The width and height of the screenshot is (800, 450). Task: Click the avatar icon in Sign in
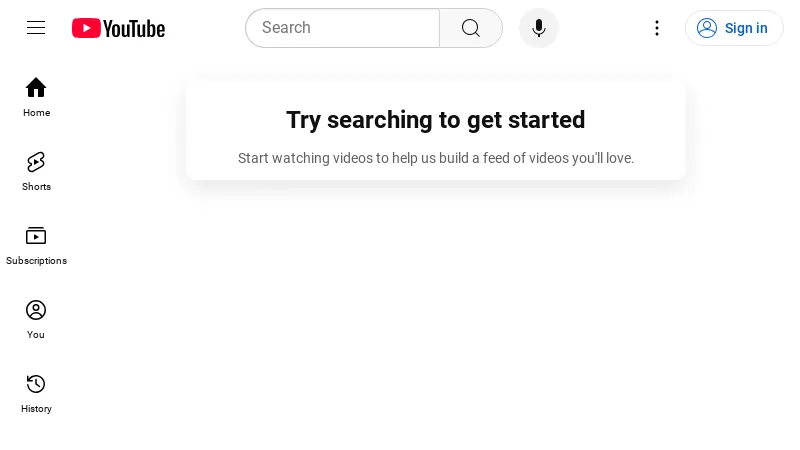click(707, 28)
